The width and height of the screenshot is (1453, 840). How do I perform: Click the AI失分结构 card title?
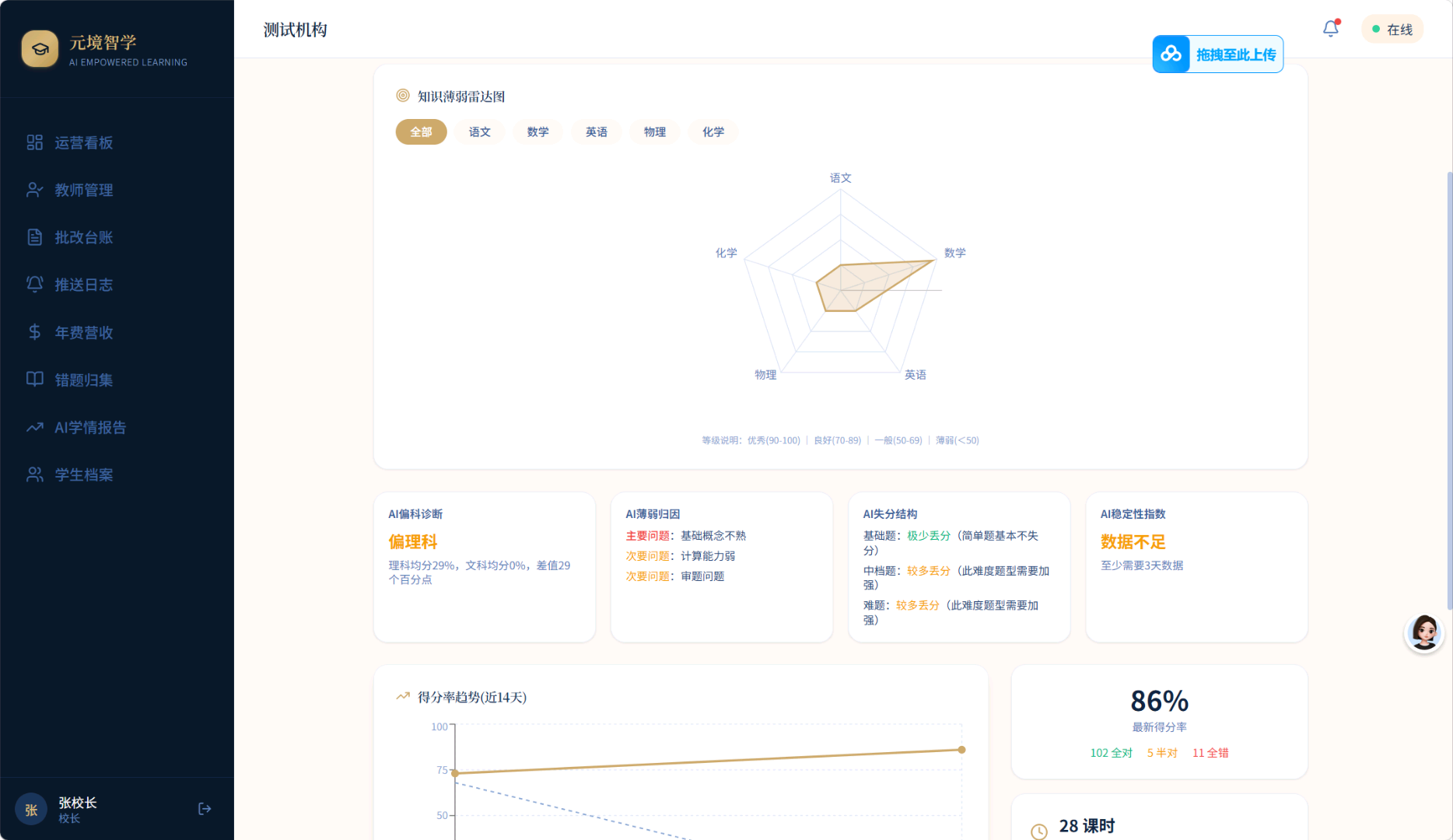890,514
